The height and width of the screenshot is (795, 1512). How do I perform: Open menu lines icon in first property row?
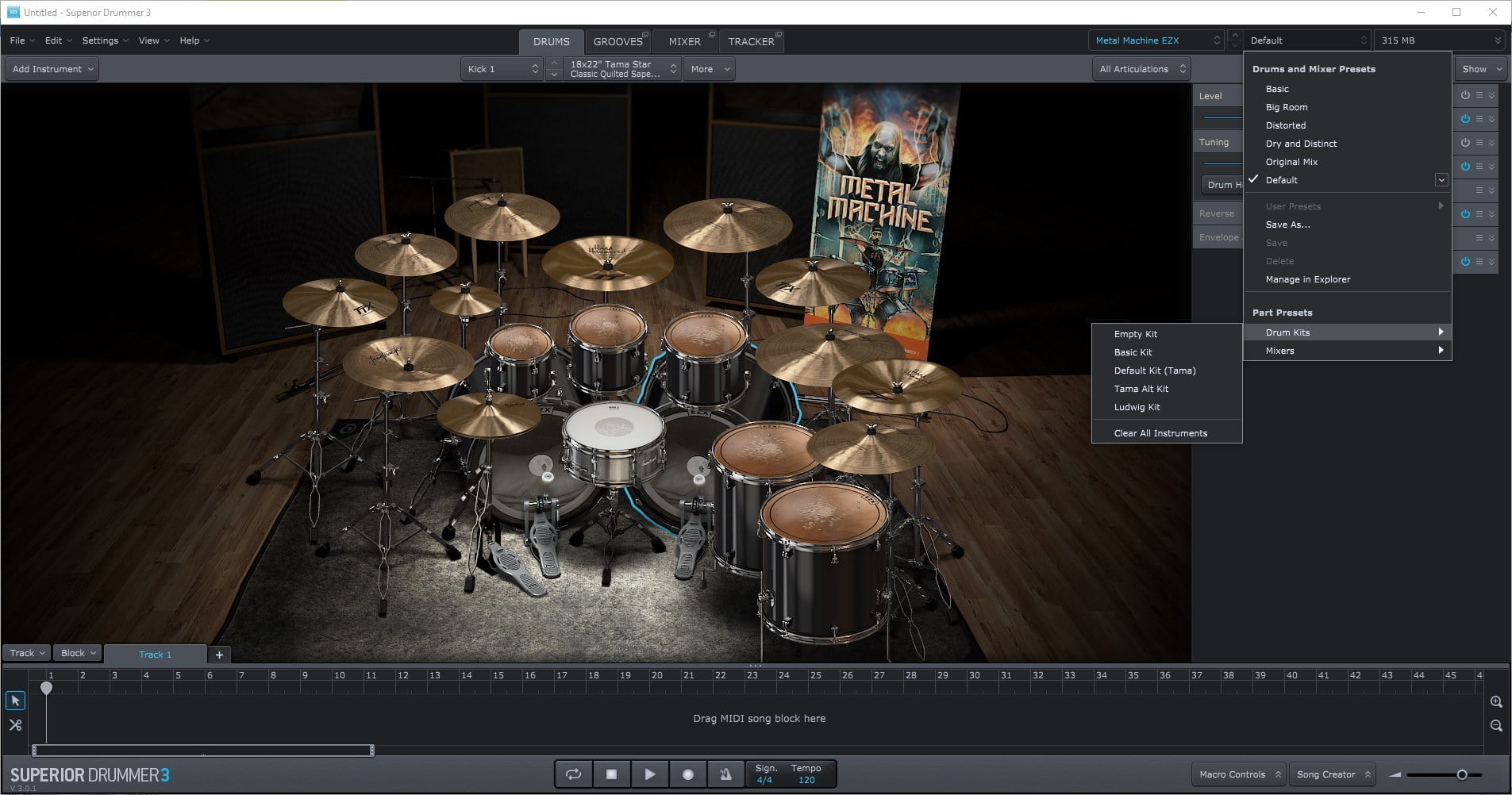pyautogui.click(x=1479, y=95)
